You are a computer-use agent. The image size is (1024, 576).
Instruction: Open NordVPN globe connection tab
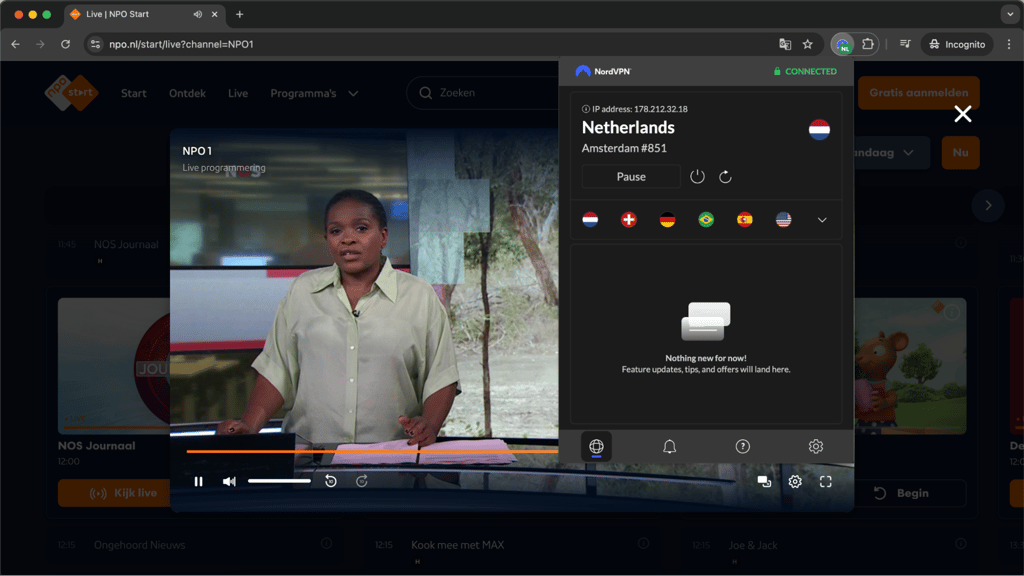click(x=596, y=447)
